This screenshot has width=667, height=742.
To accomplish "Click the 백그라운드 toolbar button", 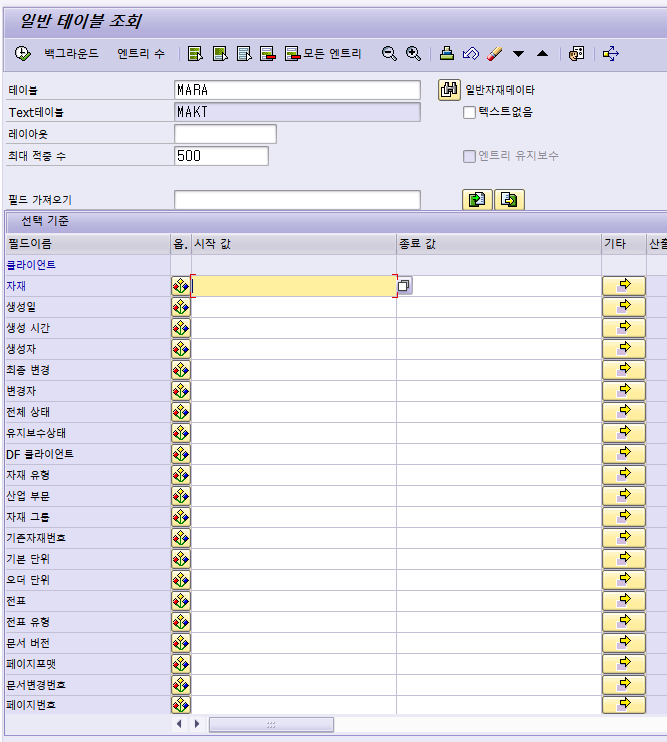I will tap(71, 53).
